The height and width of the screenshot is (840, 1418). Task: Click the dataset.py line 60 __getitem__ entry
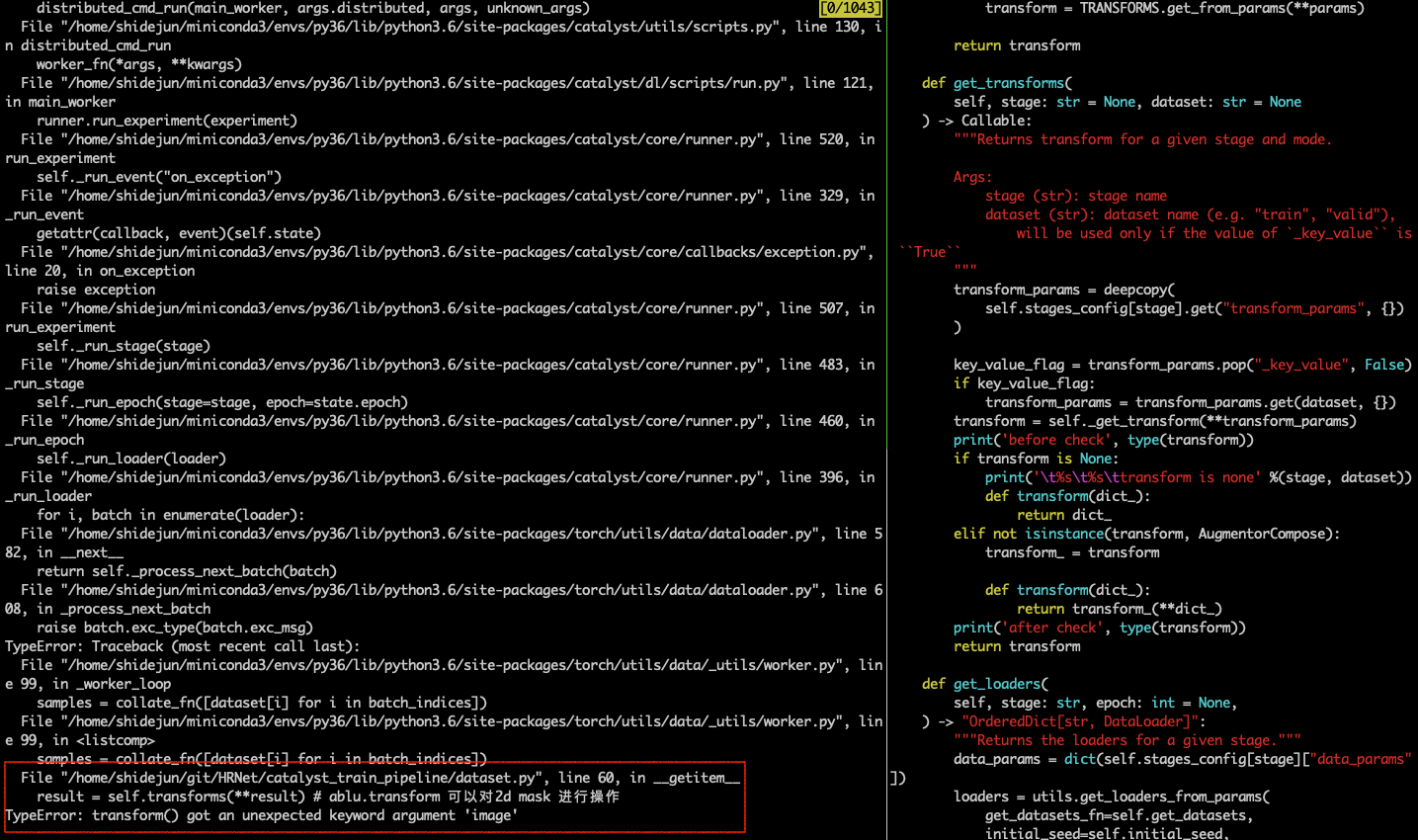click(380, 778)
